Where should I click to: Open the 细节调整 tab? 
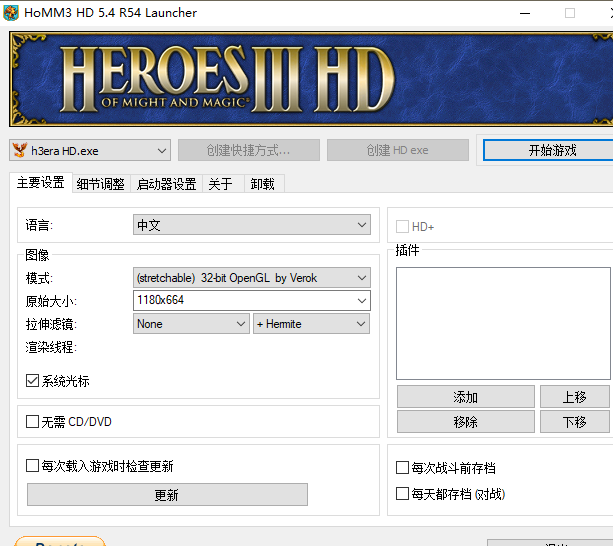[x=101, y=184]
